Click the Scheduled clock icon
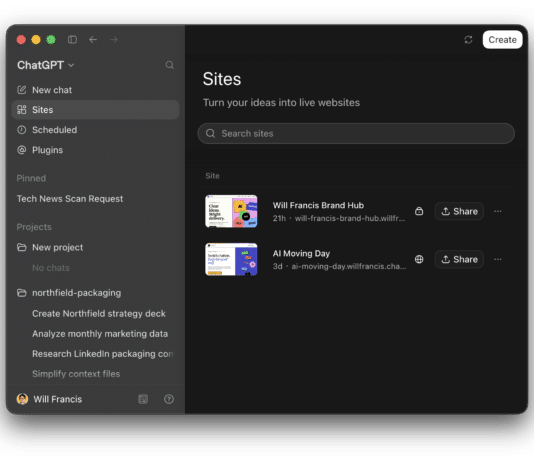 pyautogui.click(x=21, y=130)
